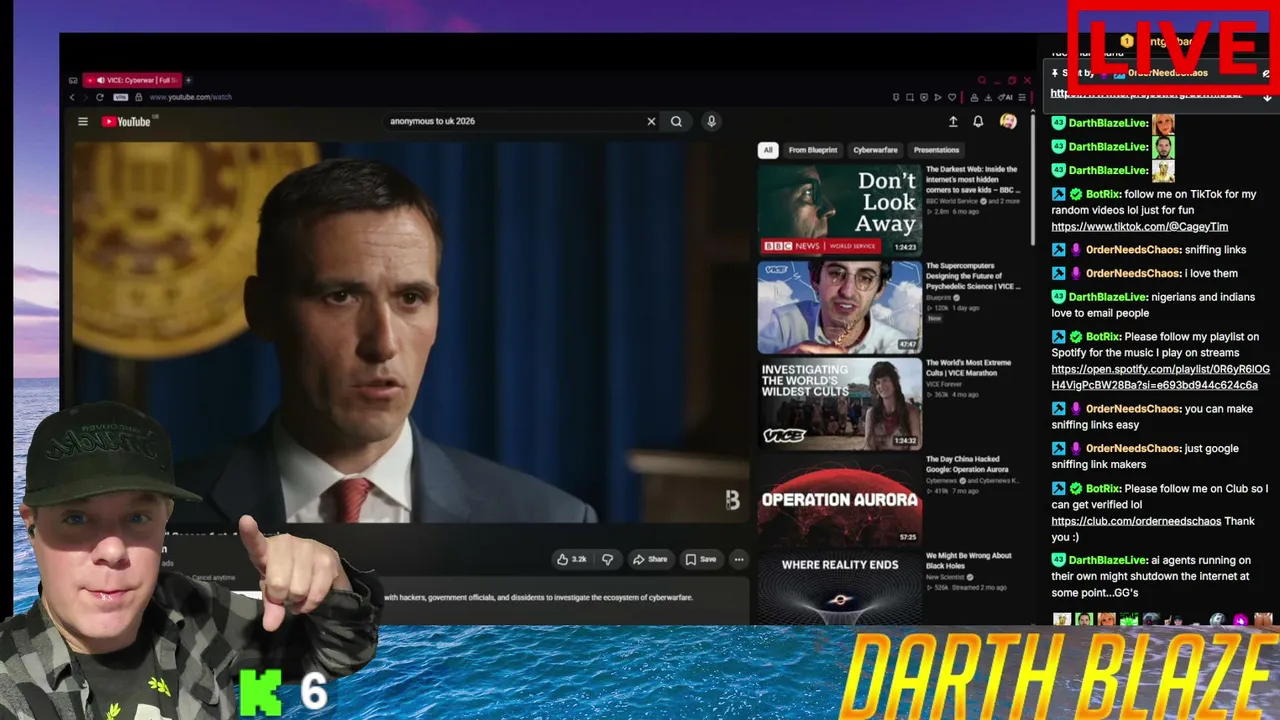Select the All filter chip
The width and height of the screenshot is (1280, 720).
pyautogui.click(x=768, y=150)
